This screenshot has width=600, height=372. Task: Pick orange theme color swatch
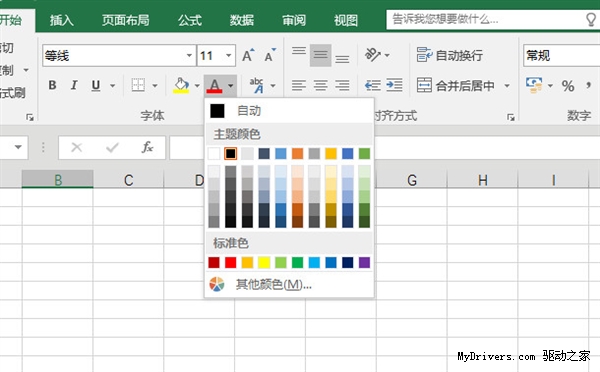click(x=297, y=153)
